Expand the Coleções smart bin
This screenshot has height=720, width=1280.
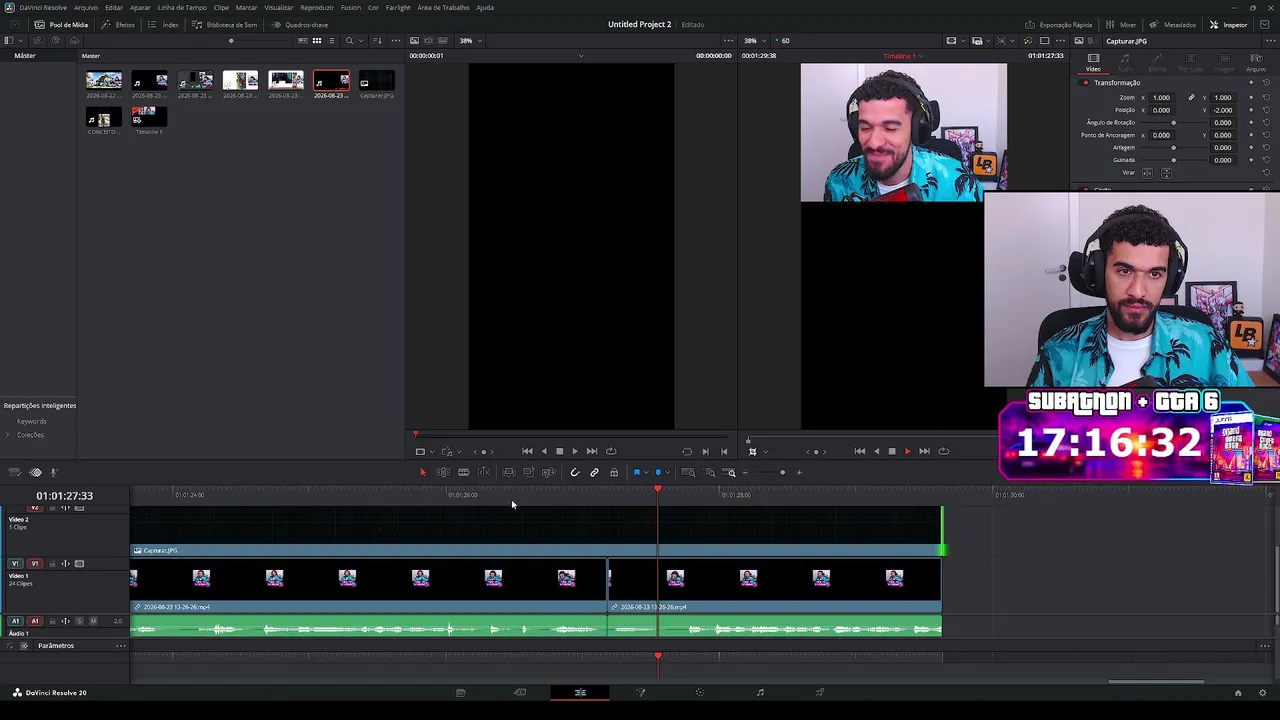pos(8,435)
